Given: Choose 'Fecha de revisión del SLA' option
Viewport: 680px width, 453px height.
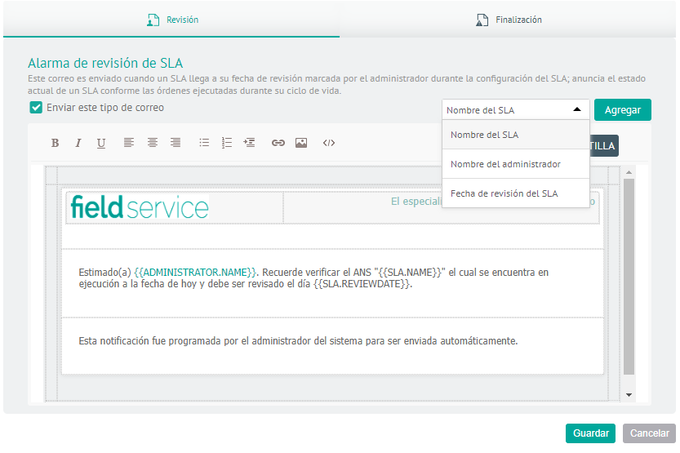Looking at the screenshot, I should (x=503, y=192).
